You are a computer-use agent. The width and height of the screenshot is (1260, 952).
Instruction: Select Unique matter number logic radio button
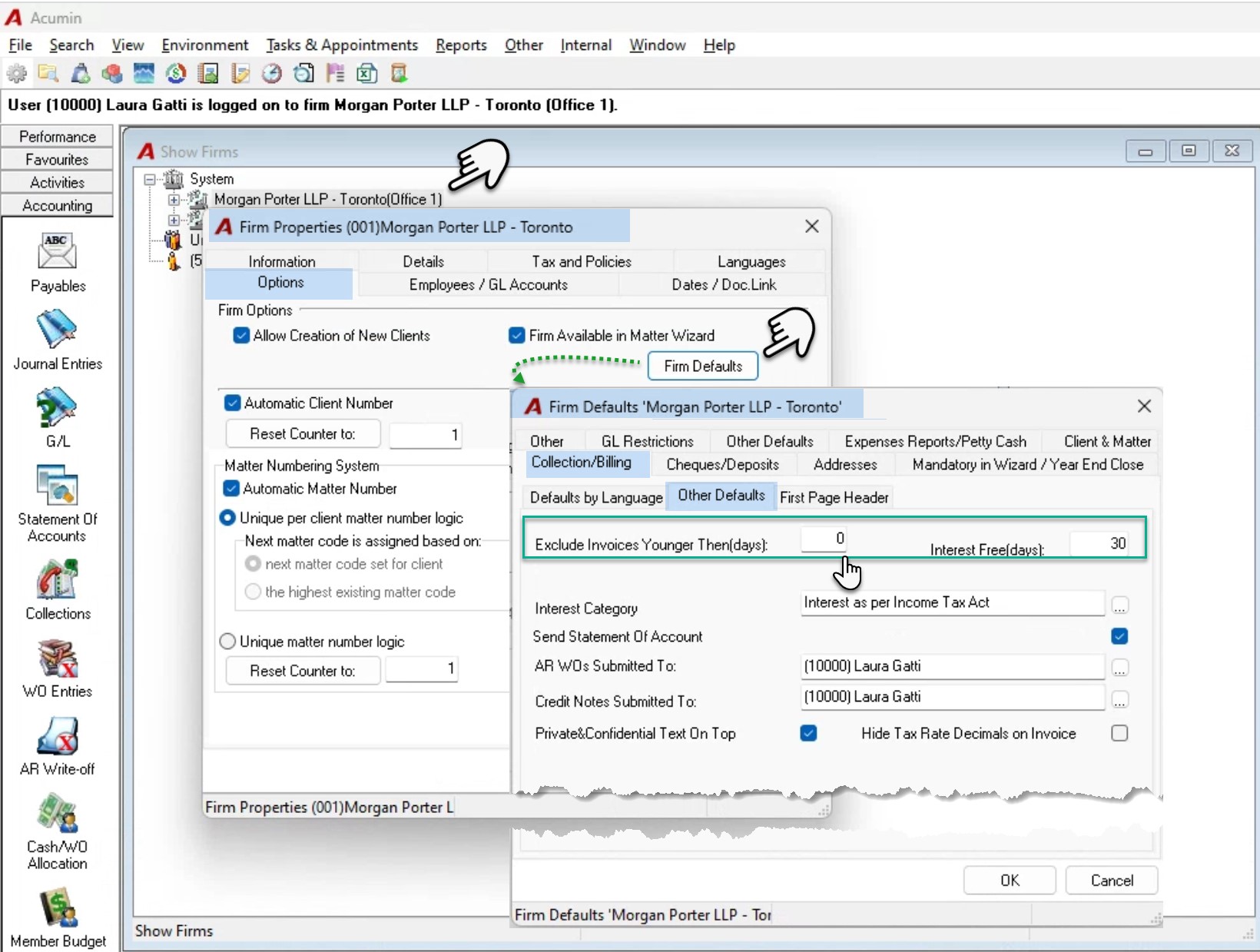(x=227, y=642)
